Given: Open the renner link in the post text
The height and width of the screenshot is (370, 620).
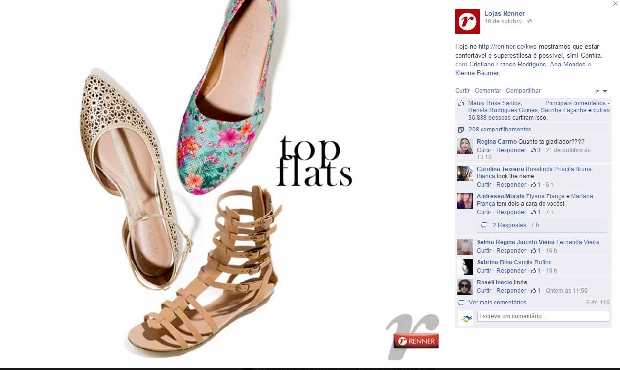Looking at the screenshot, I should point(507,47).
